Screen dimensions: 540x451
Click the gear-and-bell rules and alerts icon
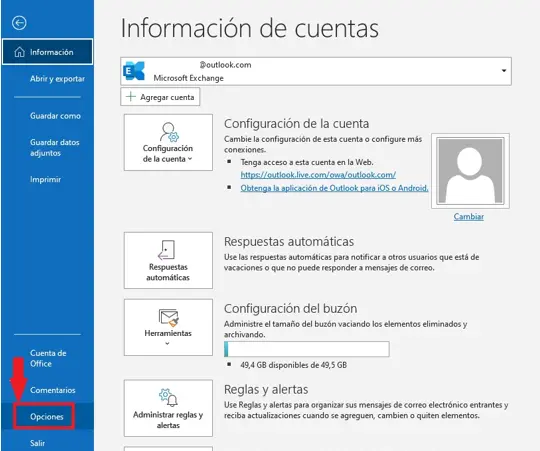pos(168,397)
